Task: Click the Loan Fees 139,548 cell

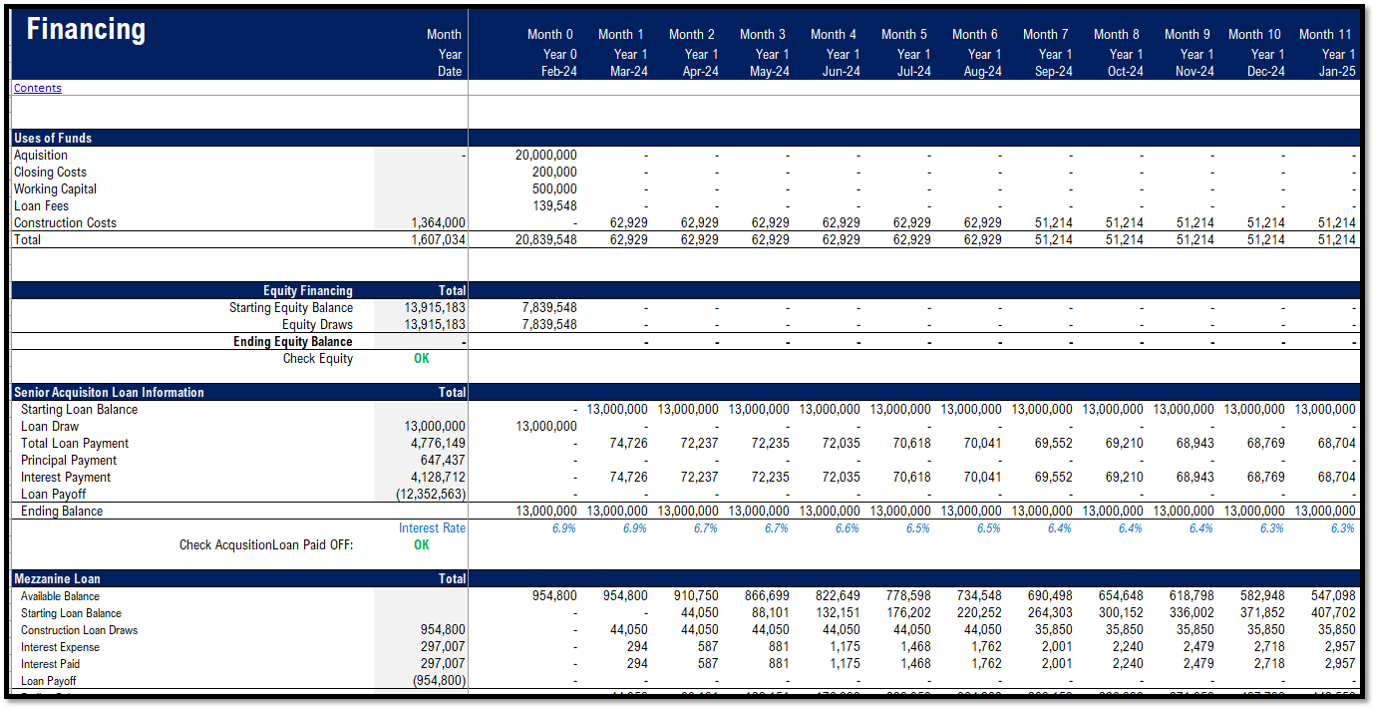Action: [553, 206]
